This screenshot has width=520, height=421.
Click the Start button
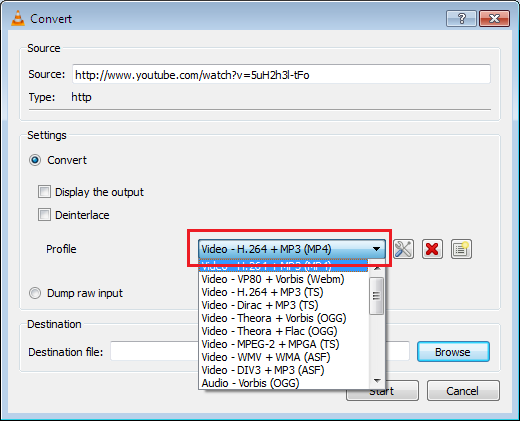click(x=382, y=391)
